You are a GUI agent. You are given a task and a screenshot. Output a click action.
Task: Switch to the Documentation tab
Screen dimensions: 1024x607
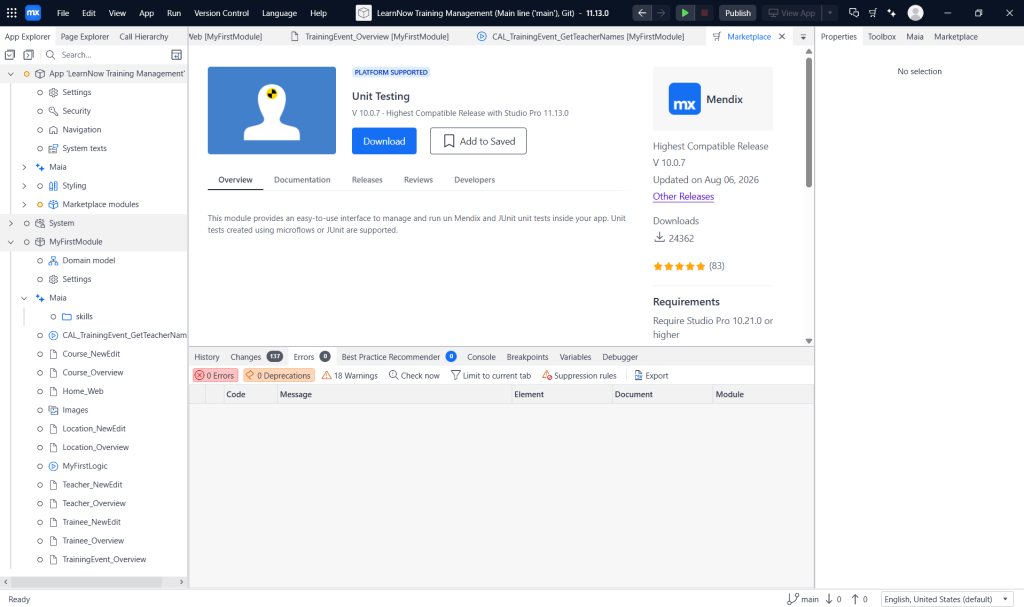[x=302, y=180]
